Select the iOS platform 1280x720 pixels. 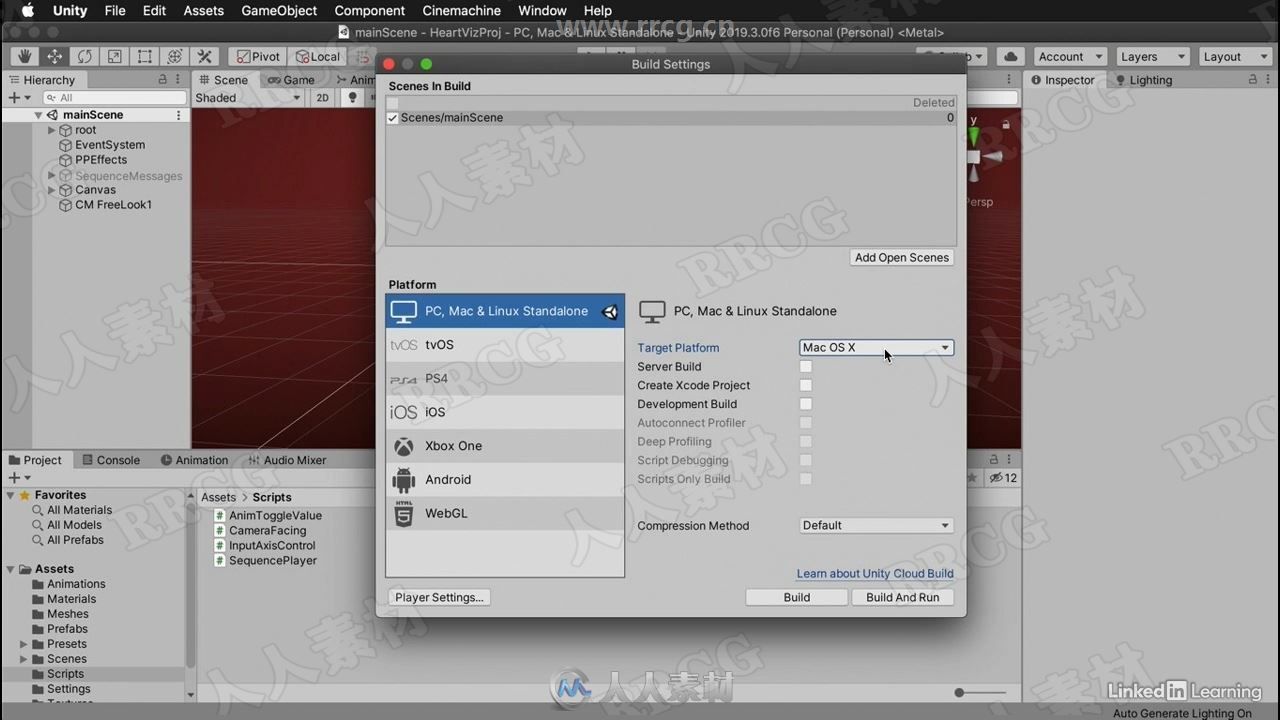coord(505,412)
